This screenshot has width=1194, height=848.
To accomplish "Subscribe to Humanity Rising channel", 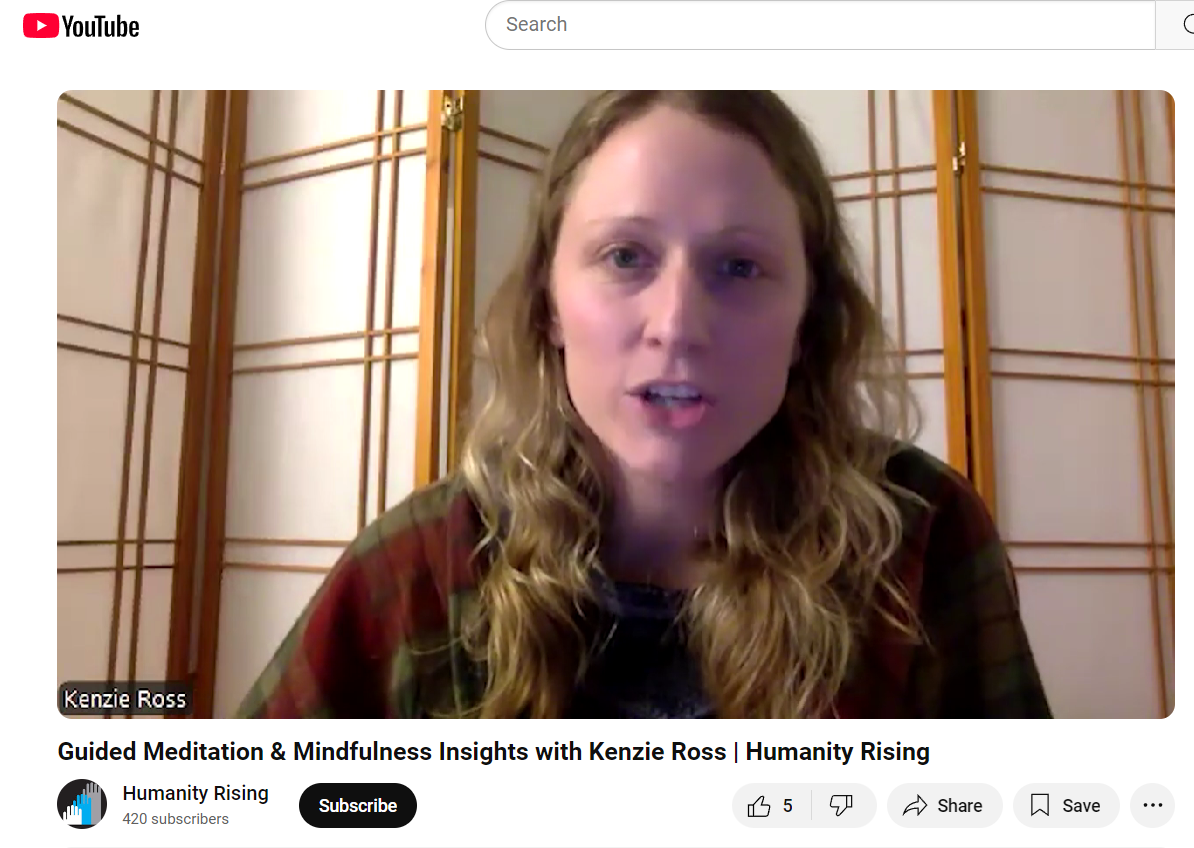I will (x=358, y=805).
